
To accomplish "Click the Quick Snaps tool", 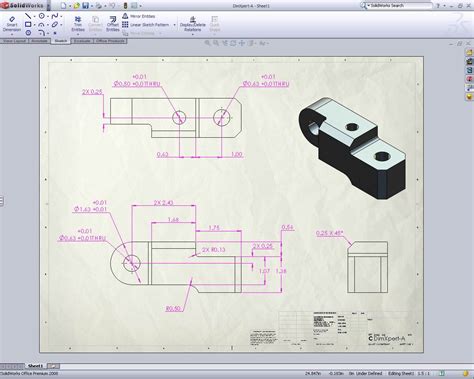I will pyautogui.click(x=215, y=24).
